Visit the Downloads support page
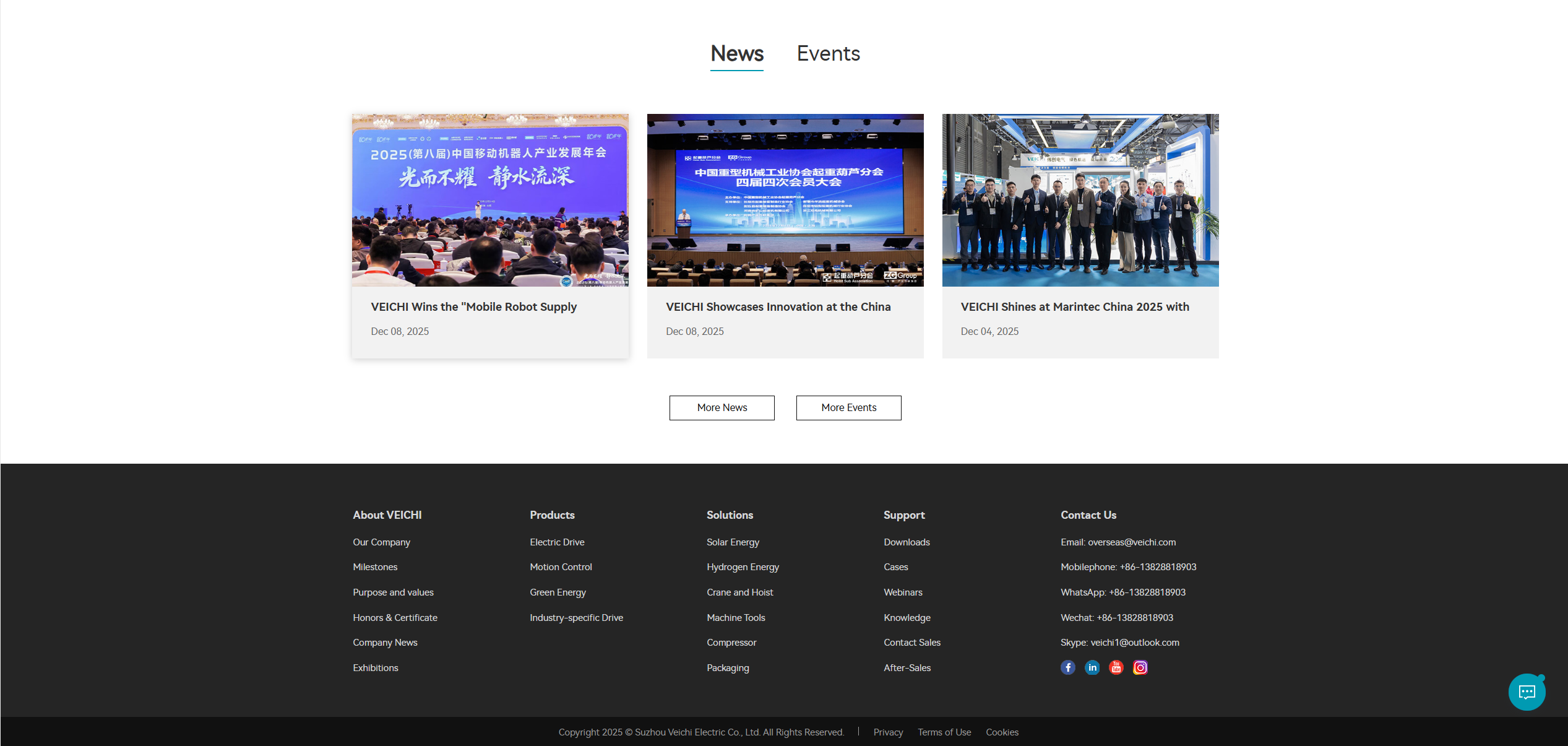Image resolution: width=1568 pixels, height=746 pixels. [907, 542]
